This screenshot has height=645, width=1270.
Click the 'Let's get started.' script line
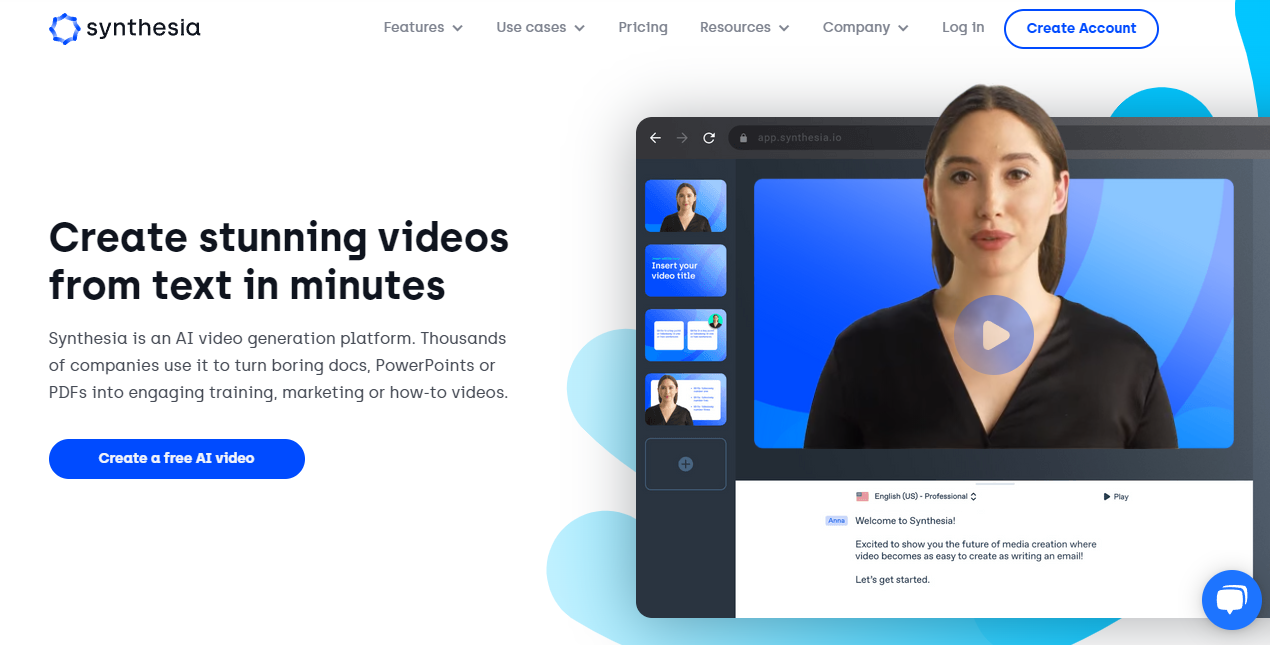[892, 579]
